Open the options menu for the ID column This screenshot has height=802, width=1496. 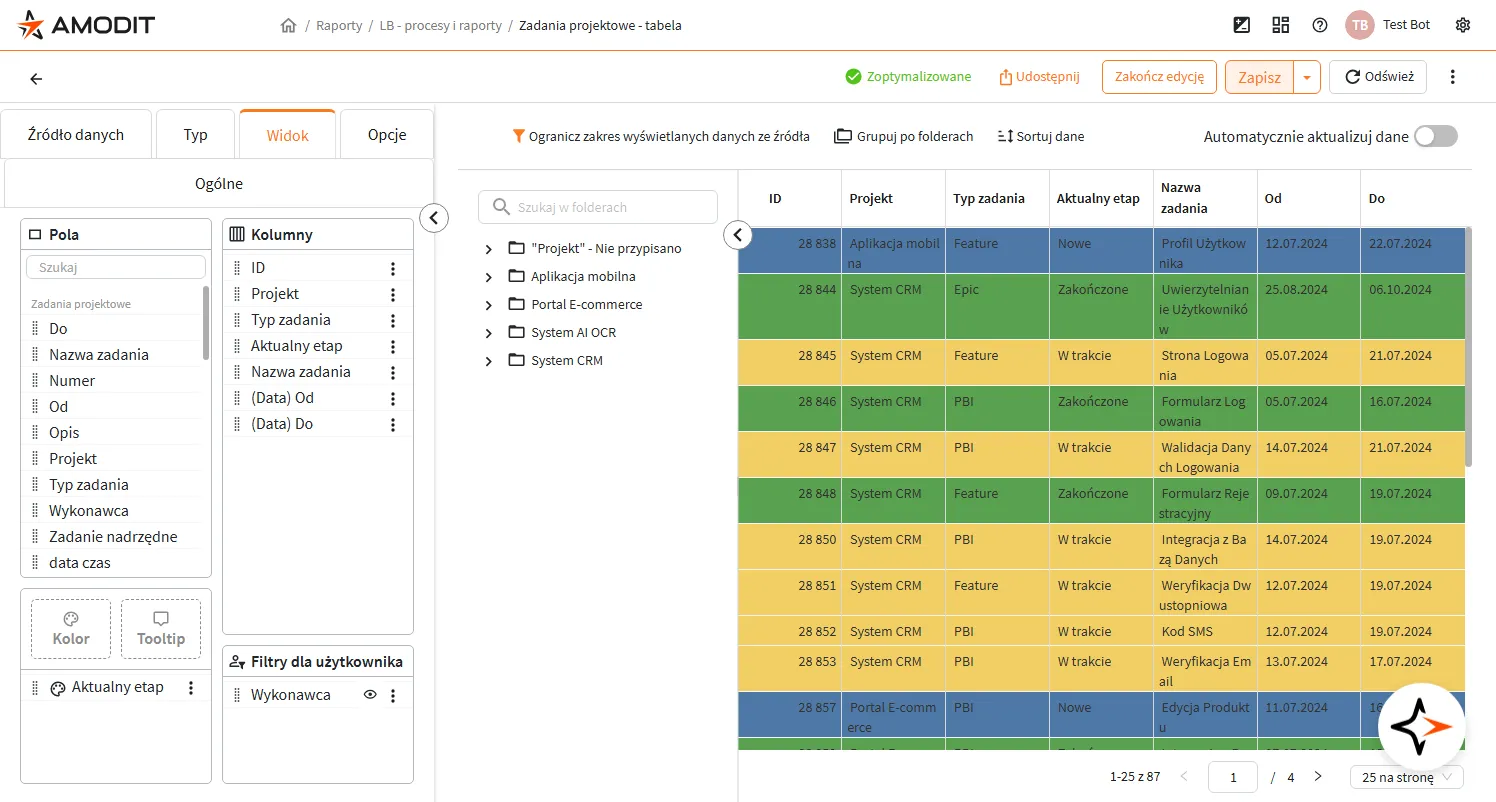point(393,268)
